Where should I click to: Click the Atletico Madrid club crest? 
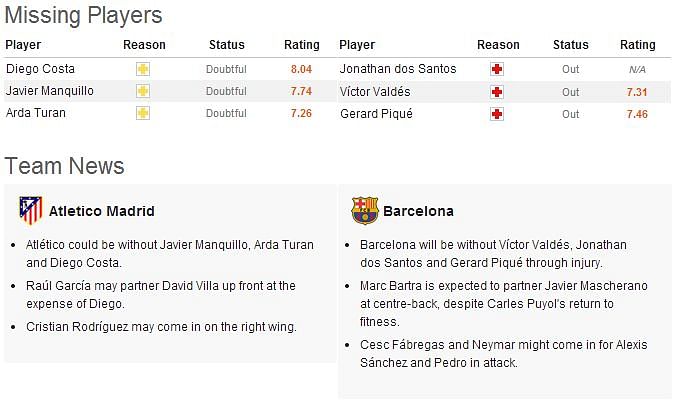pyautogui.click(x=31, y=211)
